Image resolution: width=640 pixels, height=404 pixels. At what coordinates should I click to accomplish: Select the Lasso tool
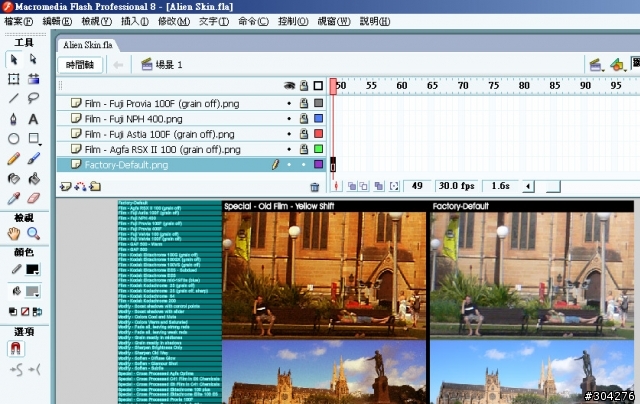tap(33, 98)
